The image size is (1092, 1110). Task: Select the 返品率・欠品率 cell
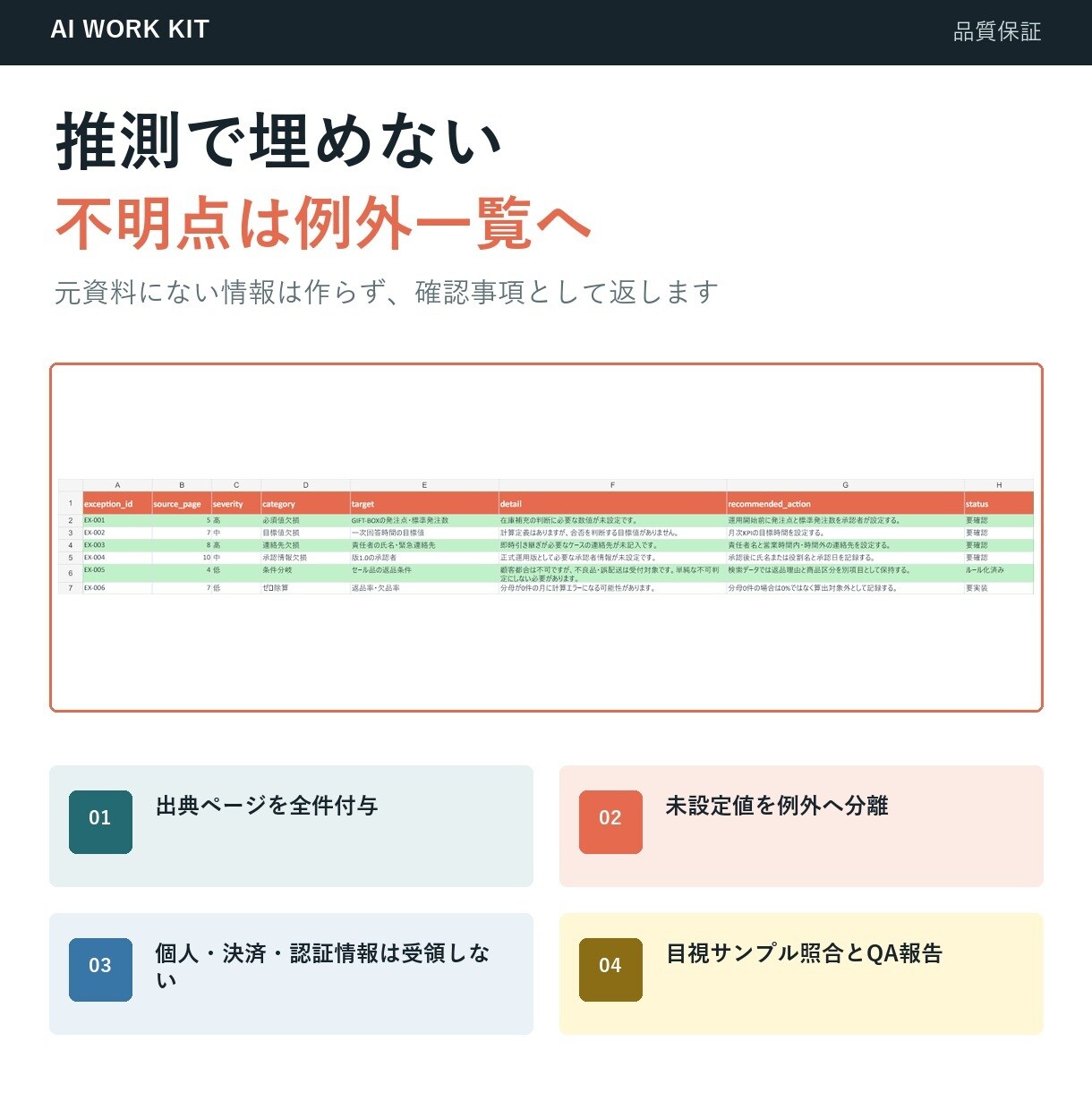(x=424, y=588)
